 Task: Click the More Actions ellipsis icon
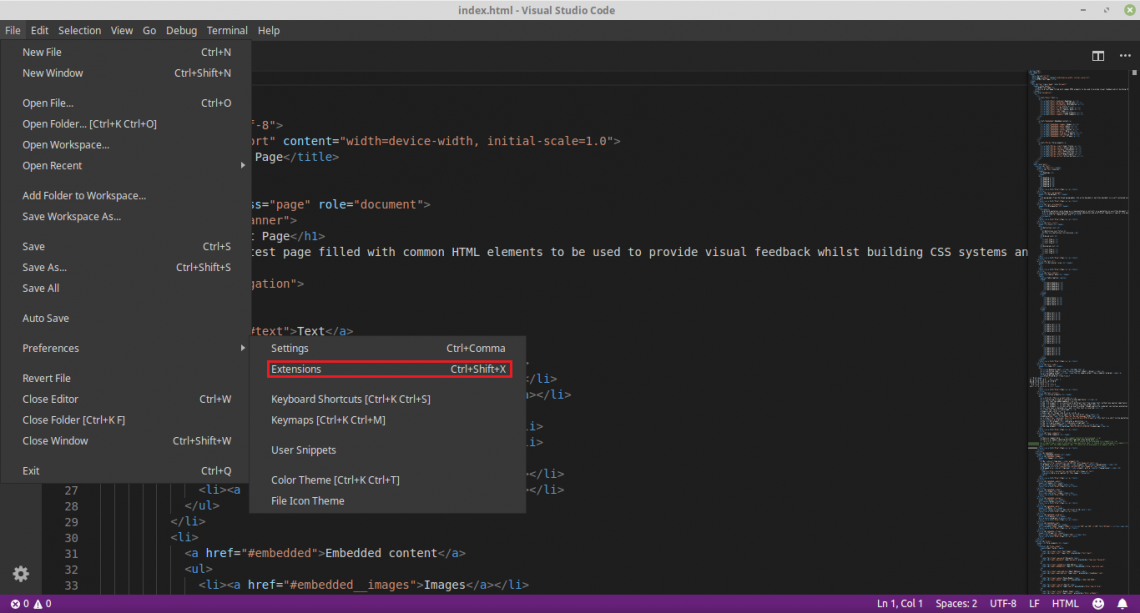(1124, 56)
